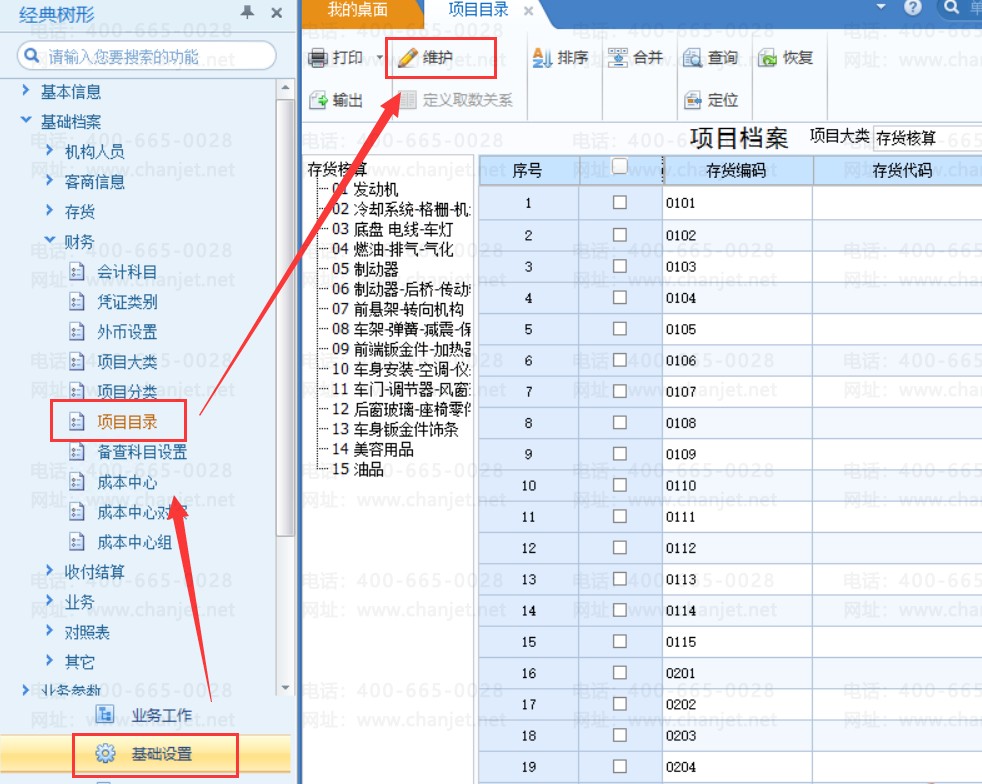Click the search box magnifier icon
The image size is (982, 784).
click(x=31, y=56)
